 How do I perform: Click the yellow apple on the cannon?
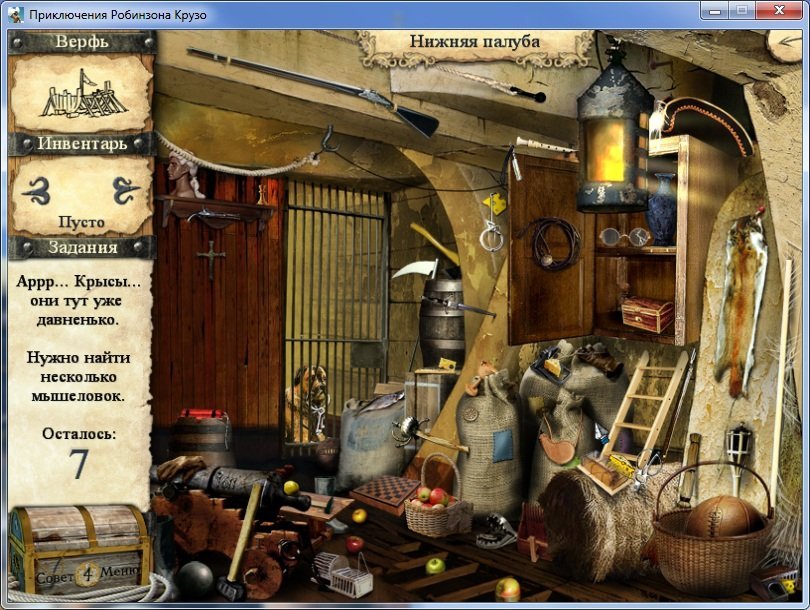[291, 487]
